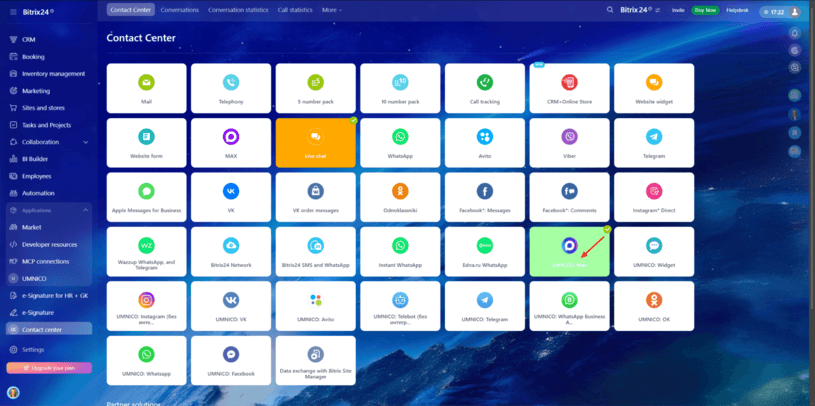Viewport: 815px width, 406px height.
Task: Open Bitrix24 SMS and WhatsApp tile
Action: point(316,252)
